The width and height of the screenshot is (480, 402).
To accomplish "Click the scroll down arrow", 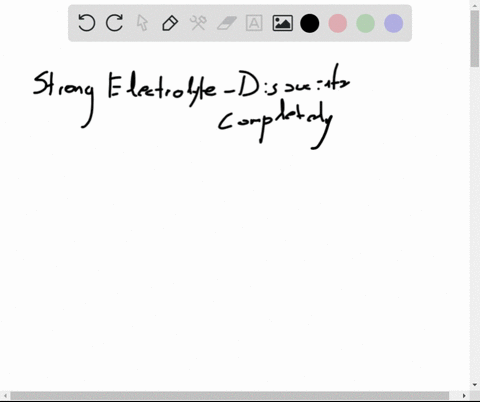I will coord(475,385).
